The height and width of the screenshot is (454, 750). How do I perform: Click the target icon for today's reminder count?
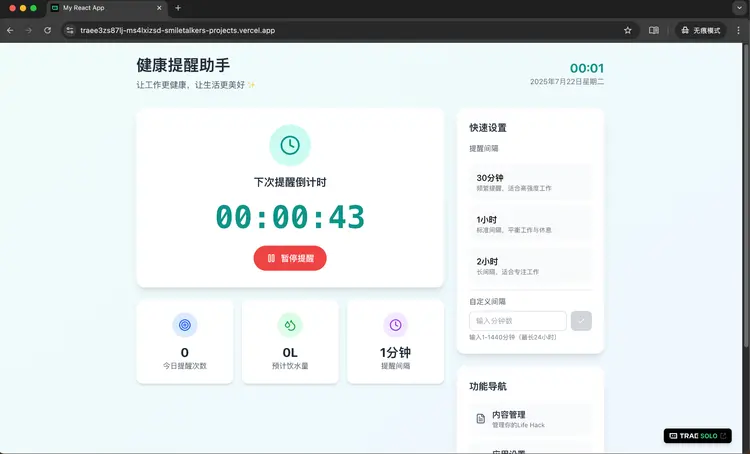pyautogui.click(x=184, y=325)
